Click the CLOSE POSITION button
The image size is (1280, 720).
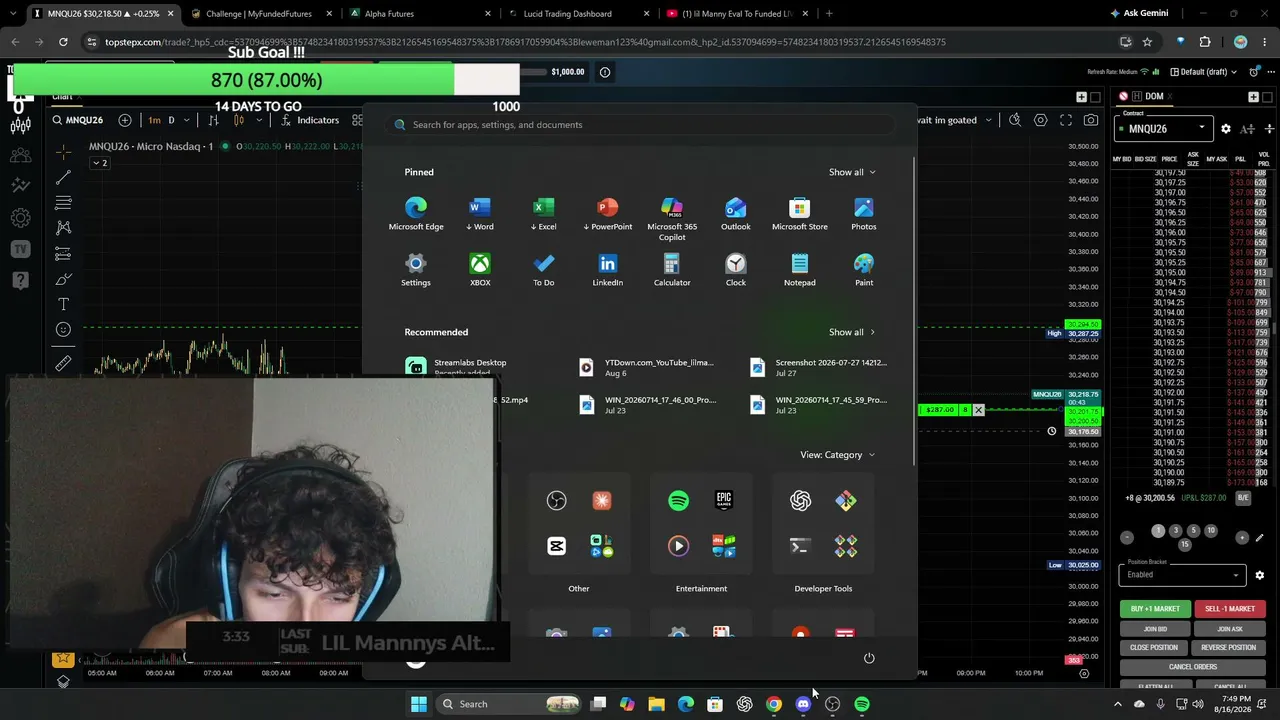1155,648
